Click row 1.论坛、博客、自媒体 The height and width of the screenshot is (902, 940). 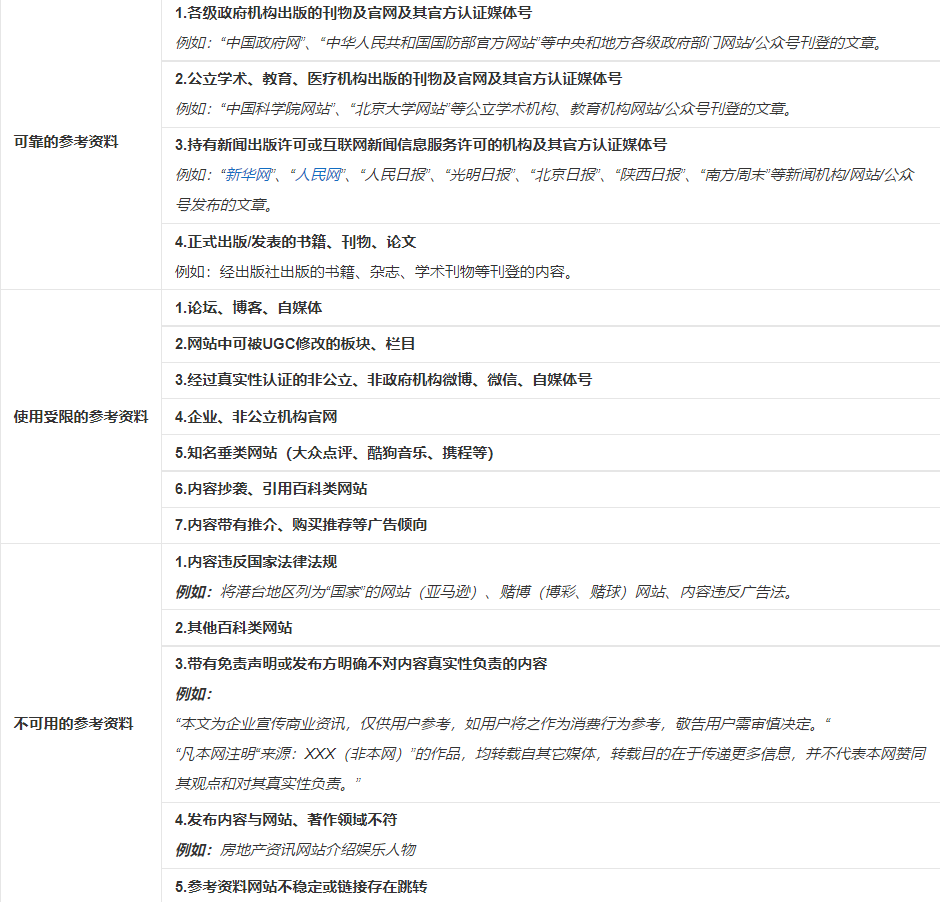[x=550, y=307]
